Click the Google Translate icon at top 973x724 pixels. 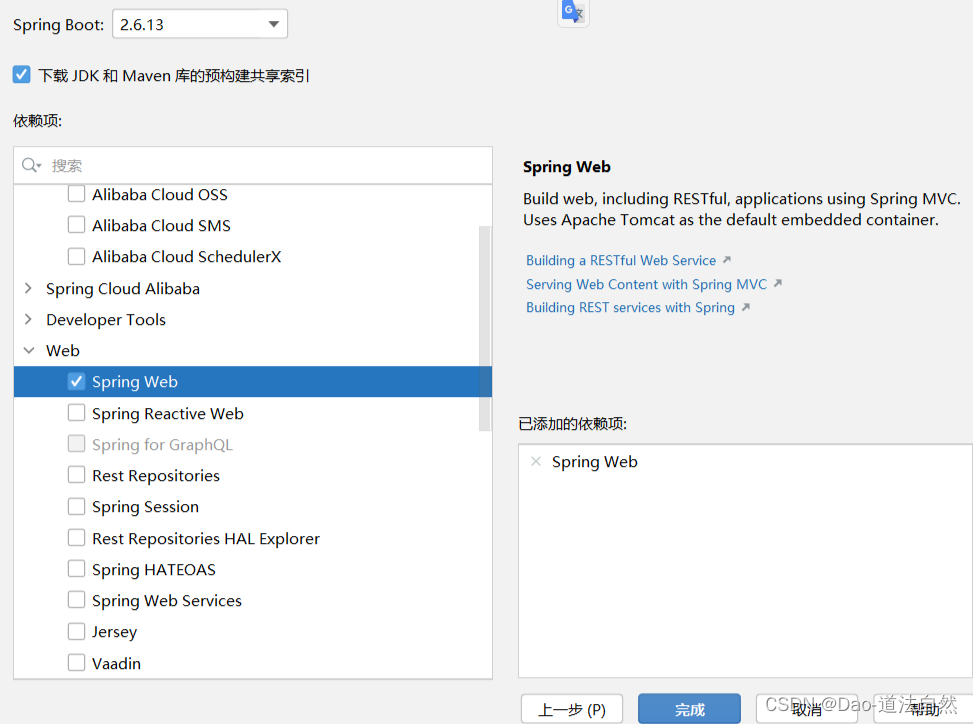(573, 11)
